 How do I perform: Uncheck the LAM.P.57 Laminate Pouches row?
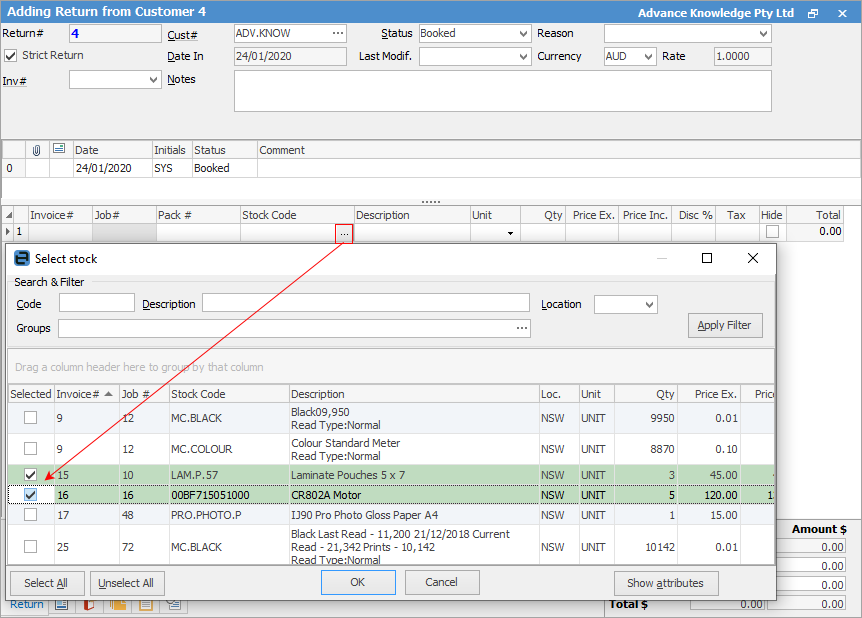(30, 475)
